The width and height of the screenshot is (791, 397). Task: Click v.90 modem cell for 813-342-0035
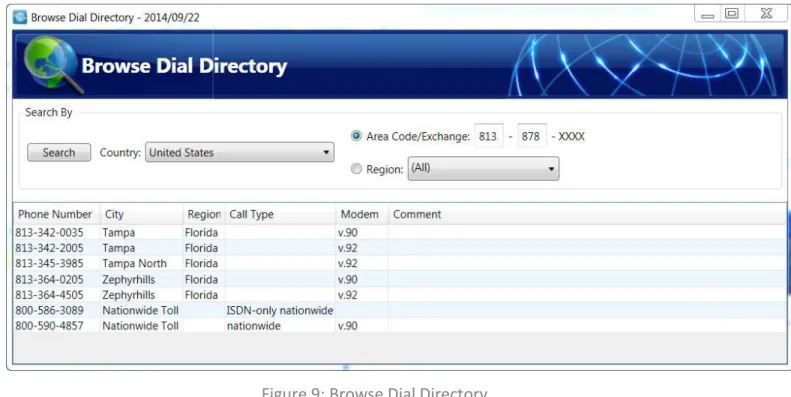click(348, 233)
